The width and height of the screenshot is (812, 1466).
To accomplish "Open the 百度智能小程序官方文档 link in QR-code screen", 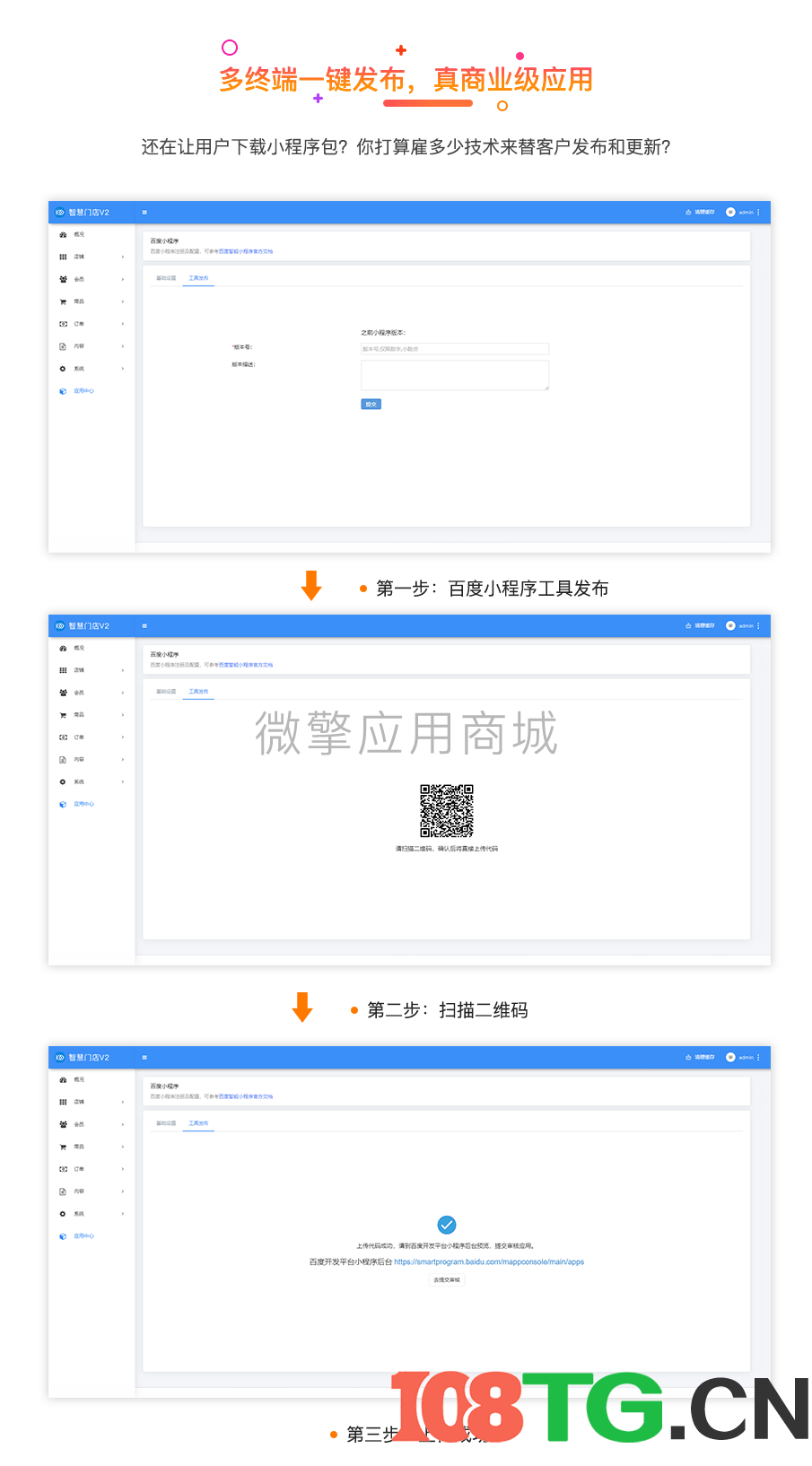I will (x=246, y=666).
